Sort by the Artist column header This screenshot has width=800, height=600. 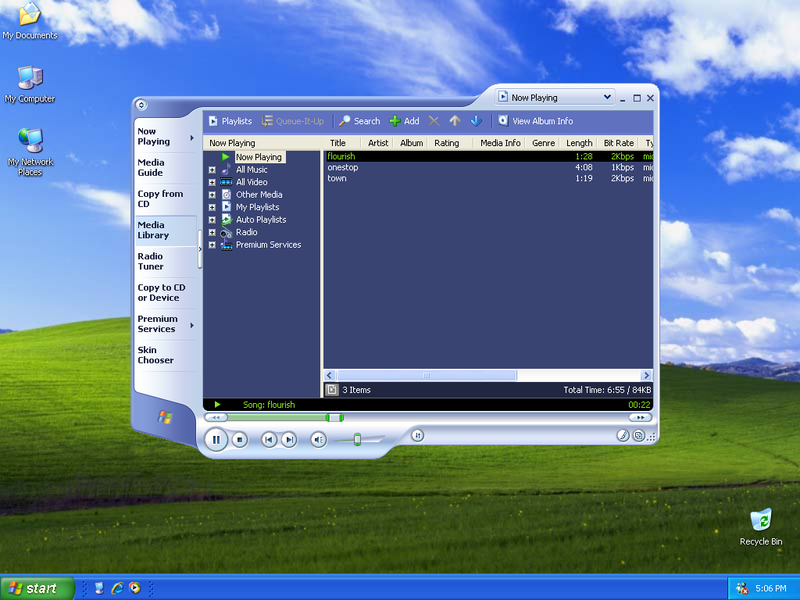pyautogui.click(x=378, y=143)
